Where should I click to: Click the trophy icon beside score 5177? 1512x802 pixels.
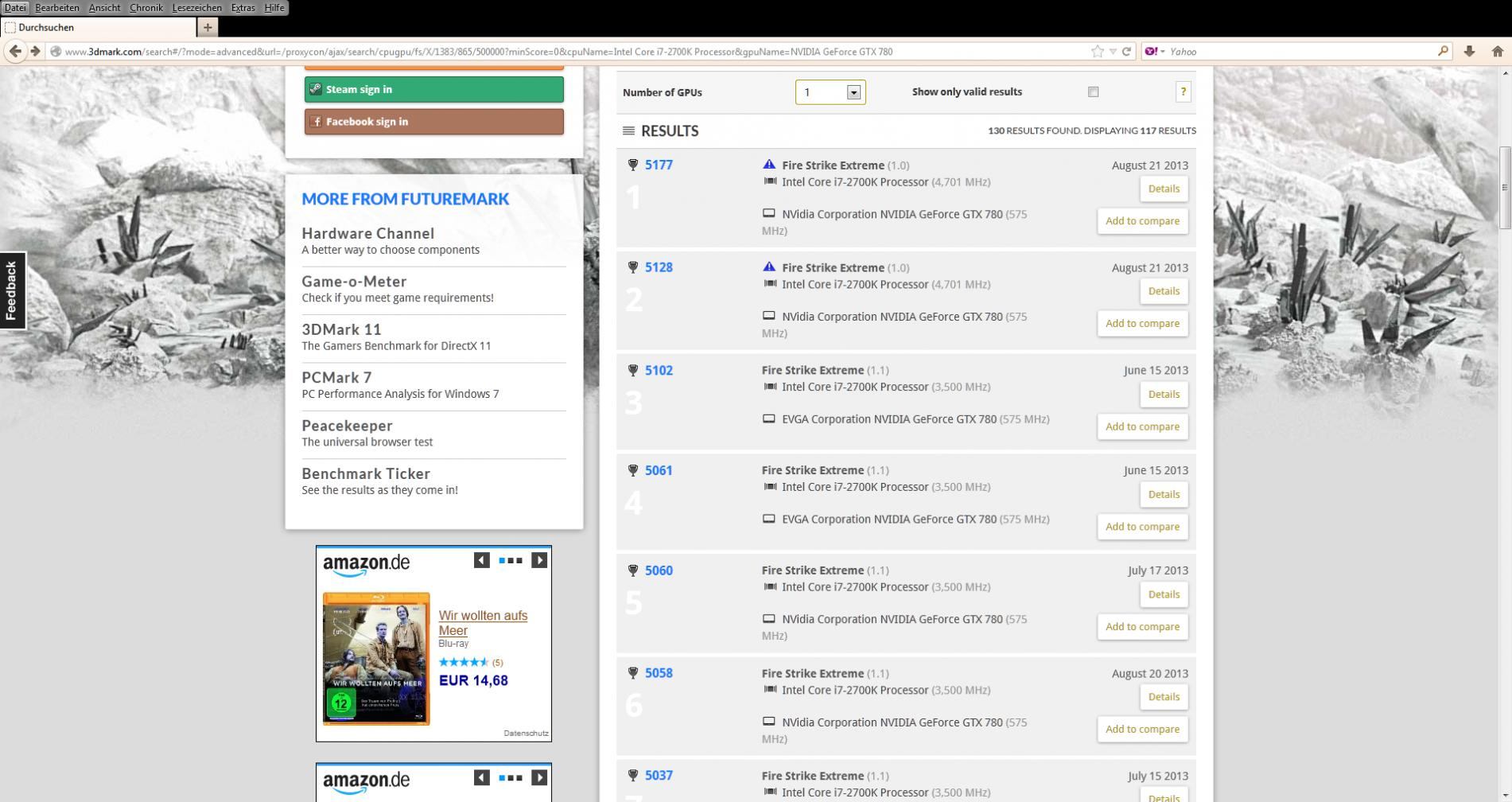pos(633,165)
